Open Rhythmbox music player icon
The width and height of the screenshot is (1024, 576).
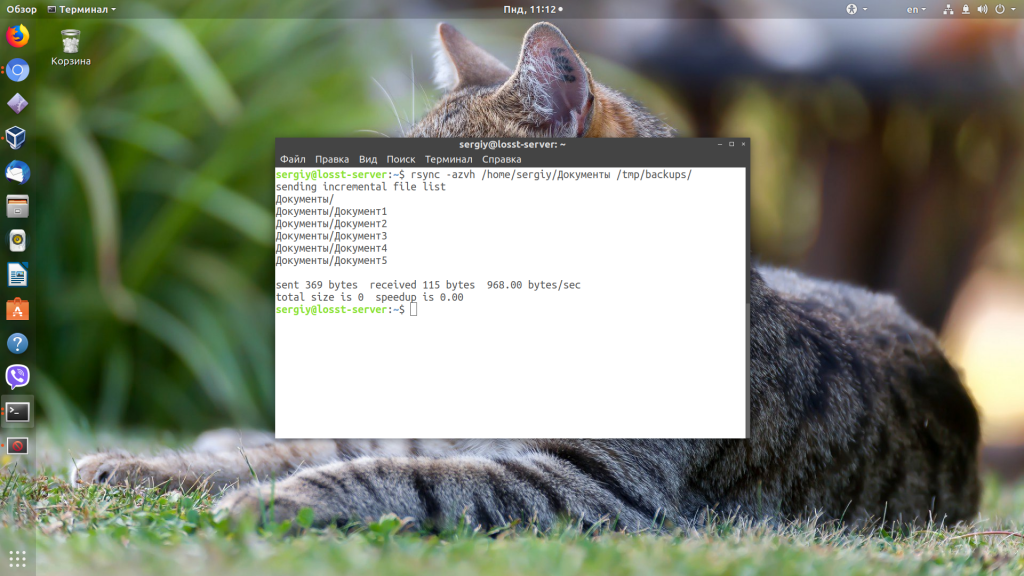17,240
